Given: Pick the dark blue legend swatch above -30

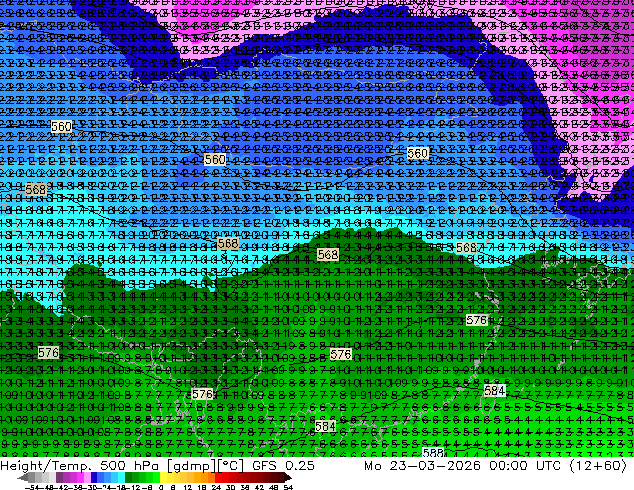Looking at the screenshot, I should (94, 477).
